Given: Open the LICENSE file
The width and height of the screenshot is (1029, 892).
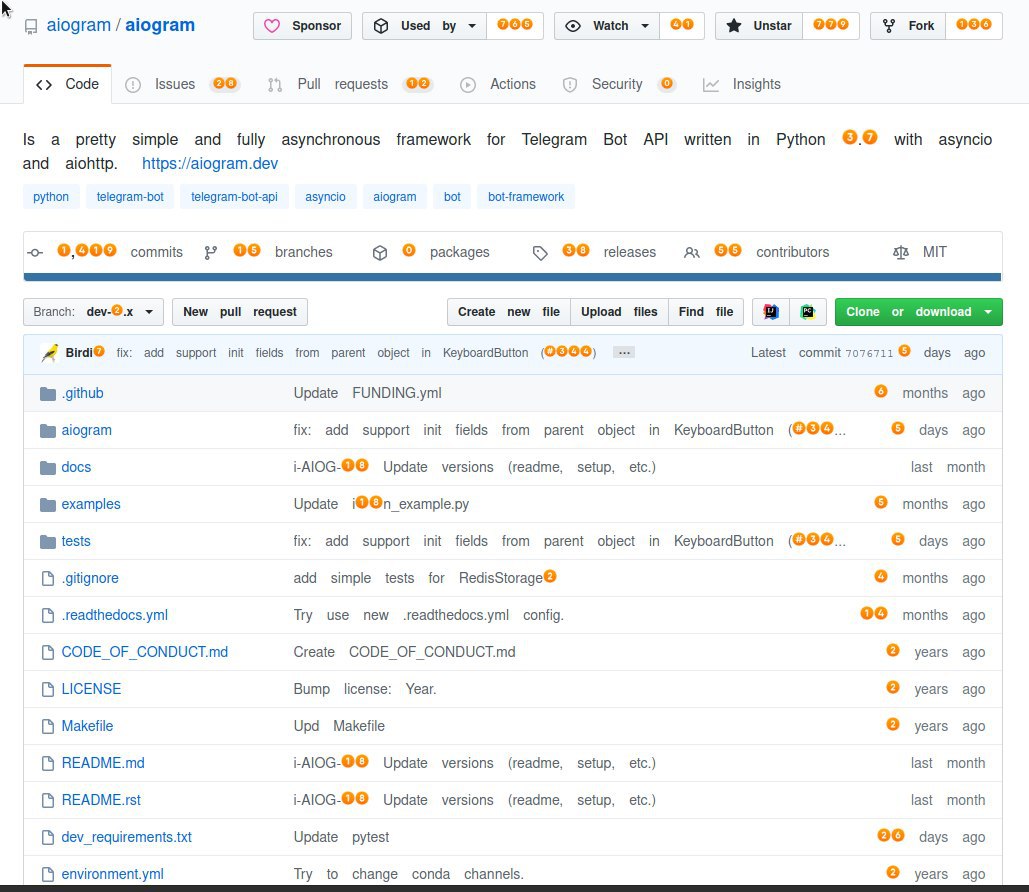Looking at the screenshot, I should point(91,689).
